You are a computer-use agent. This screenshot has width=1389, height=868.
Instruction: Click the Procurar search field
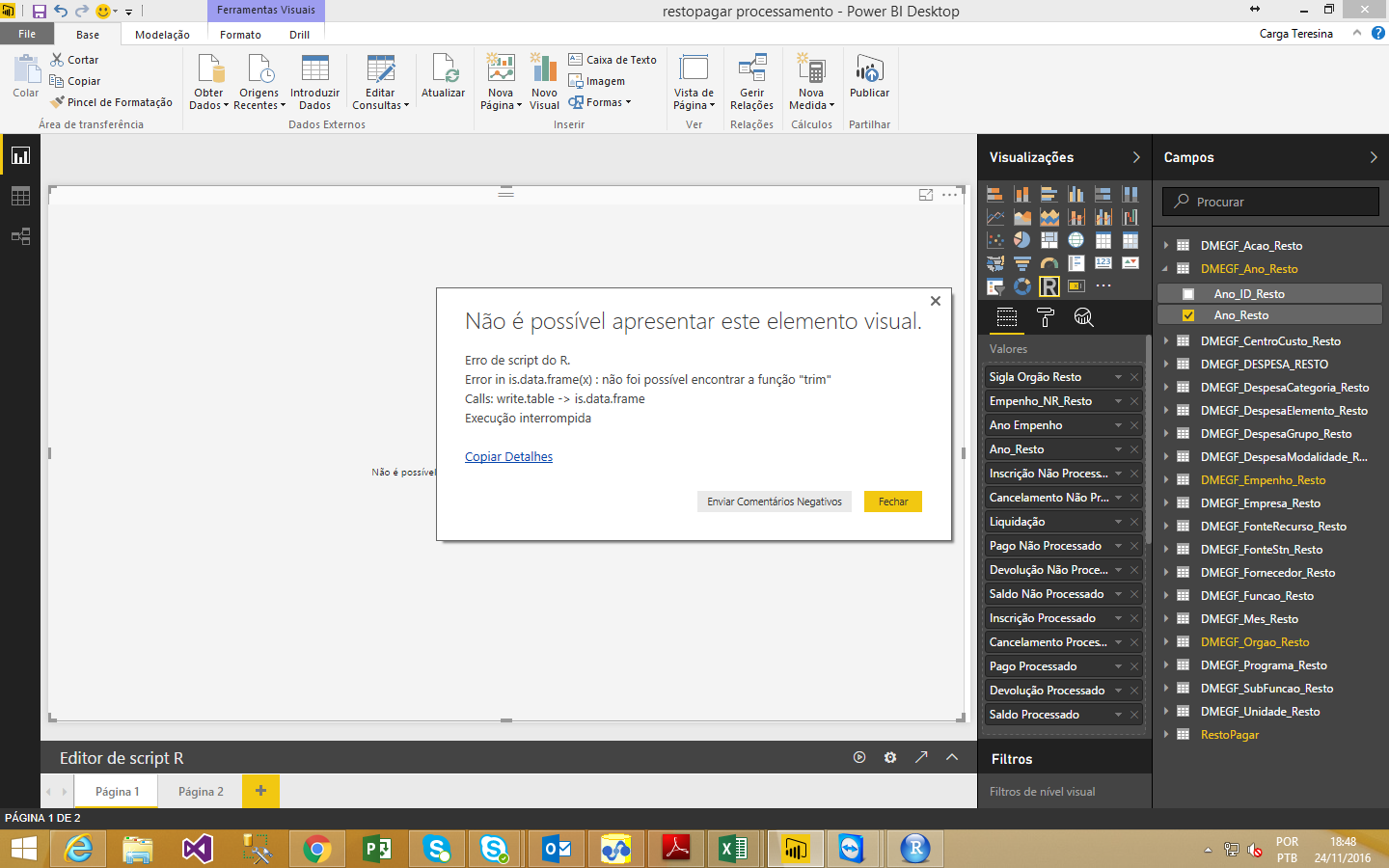[1270, 202]
